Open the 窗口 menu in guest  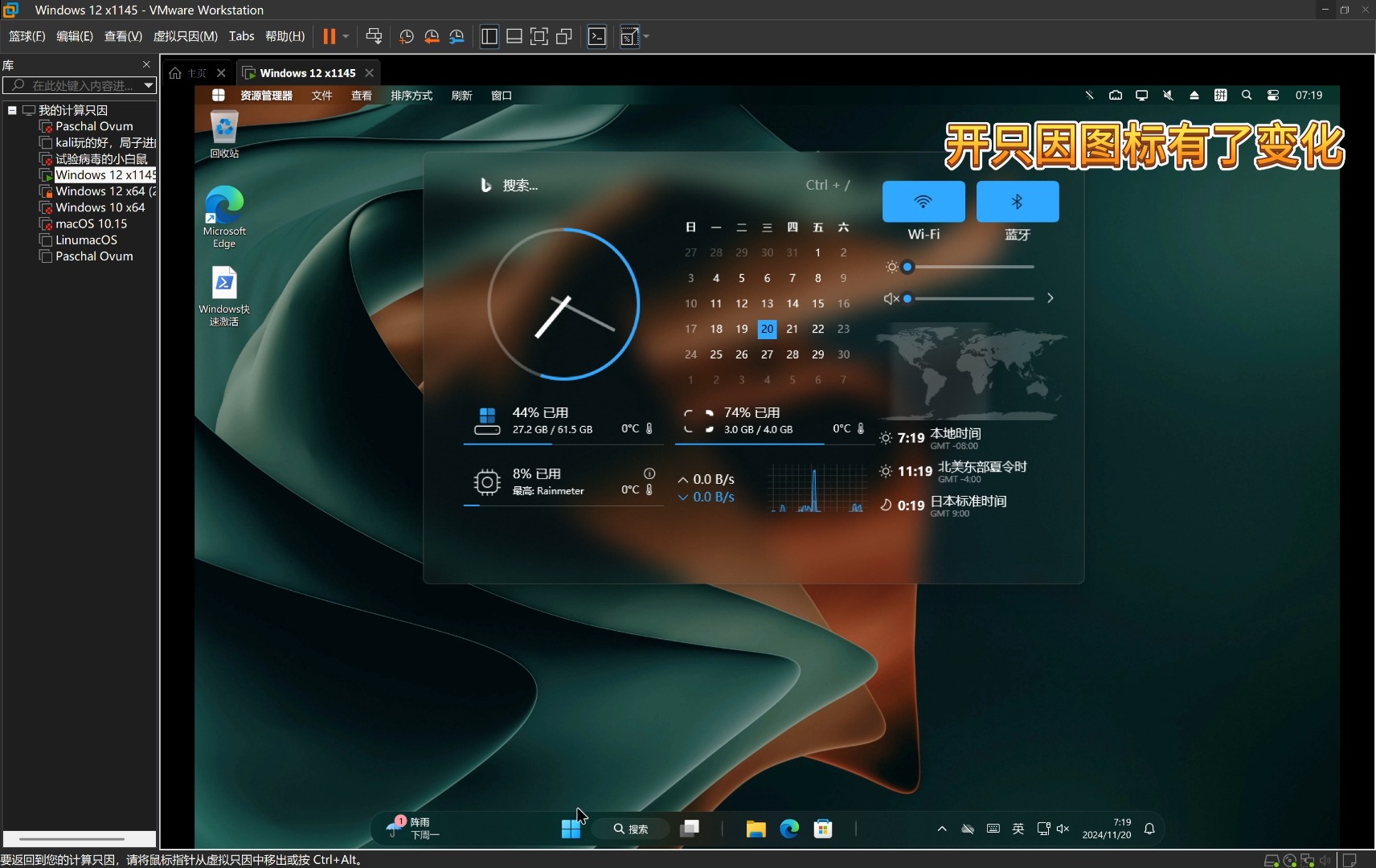pyautogui.click(x=502, y=96)
